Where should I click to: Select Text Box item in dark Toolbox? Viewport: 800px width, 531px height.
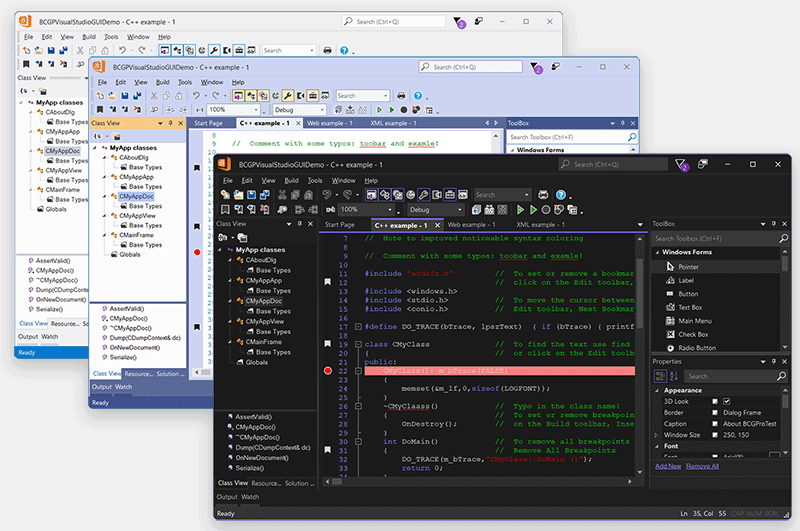point(716,307)
